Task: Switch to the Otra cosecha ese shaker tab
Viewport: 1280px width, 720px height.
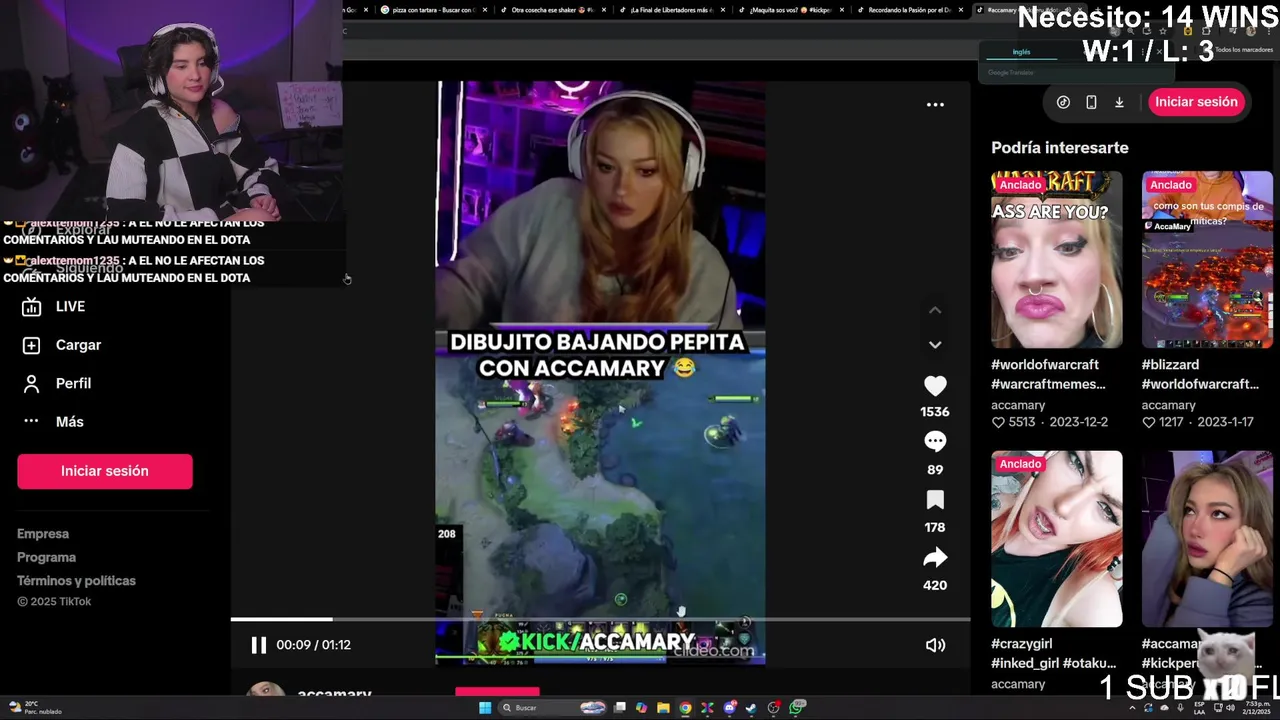Action: 551,10
